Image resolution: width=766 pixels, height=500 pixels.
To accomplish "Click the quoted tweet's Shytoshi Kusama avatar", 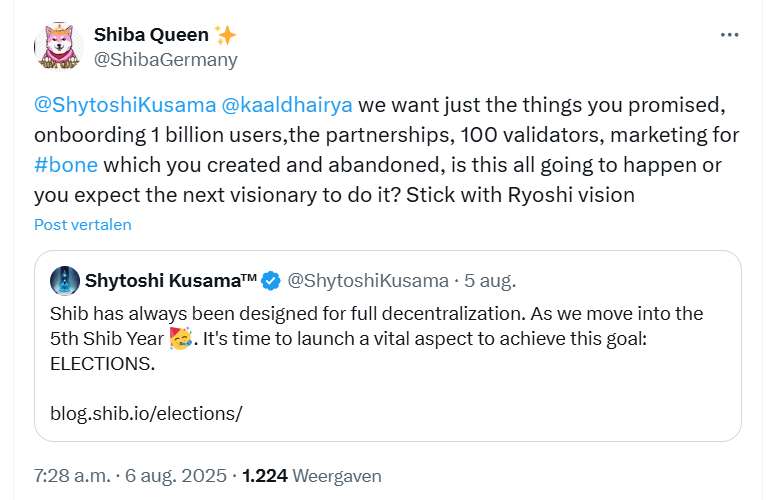I will 65,280.
